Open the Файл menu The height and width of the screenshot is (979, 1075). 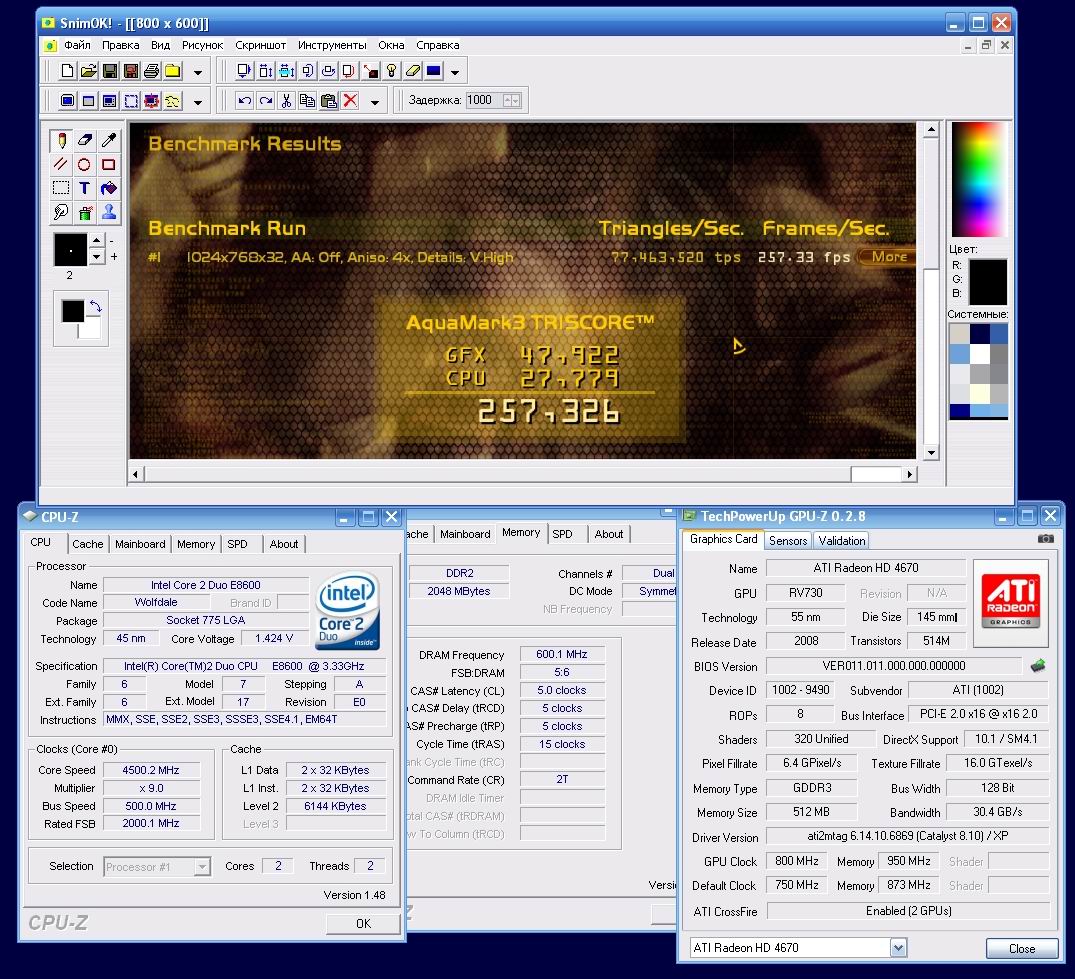(77, 45)
